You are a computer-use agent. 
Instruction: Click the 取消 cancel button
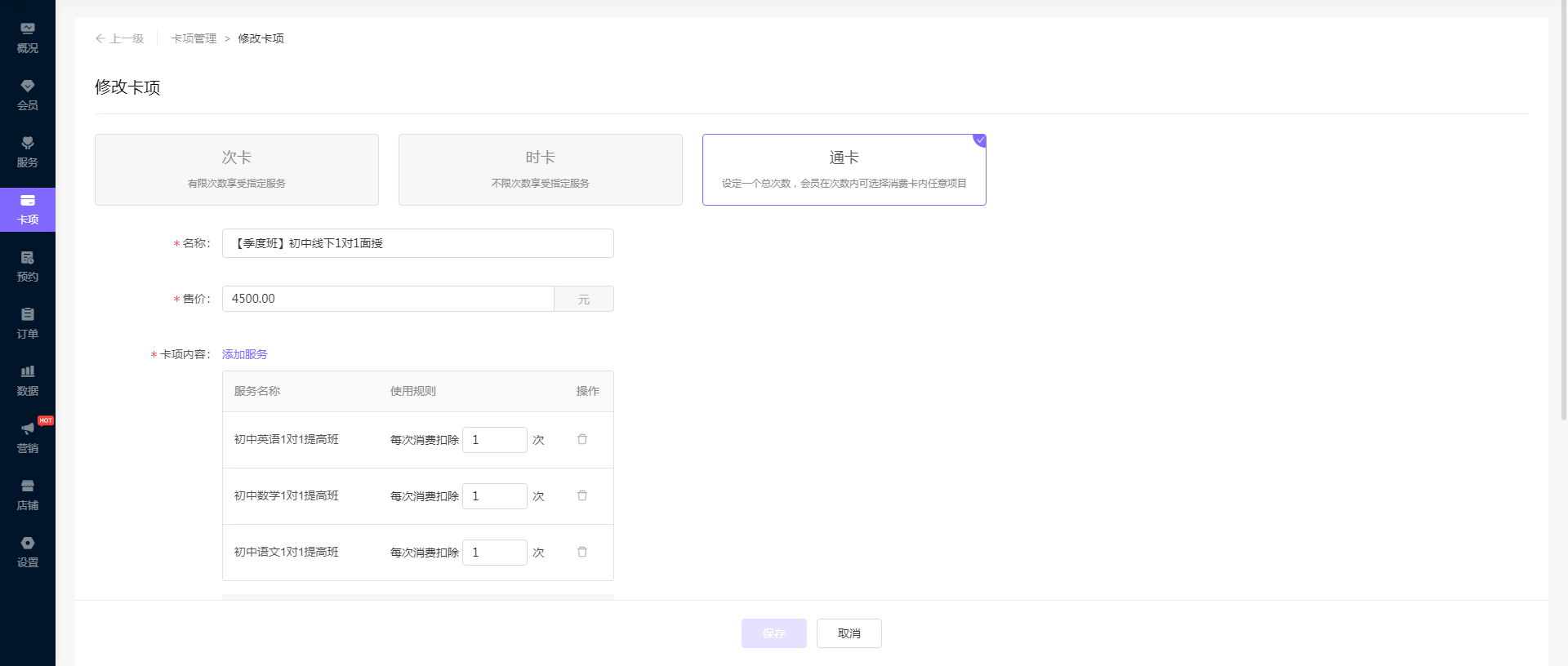coord(849,633)
